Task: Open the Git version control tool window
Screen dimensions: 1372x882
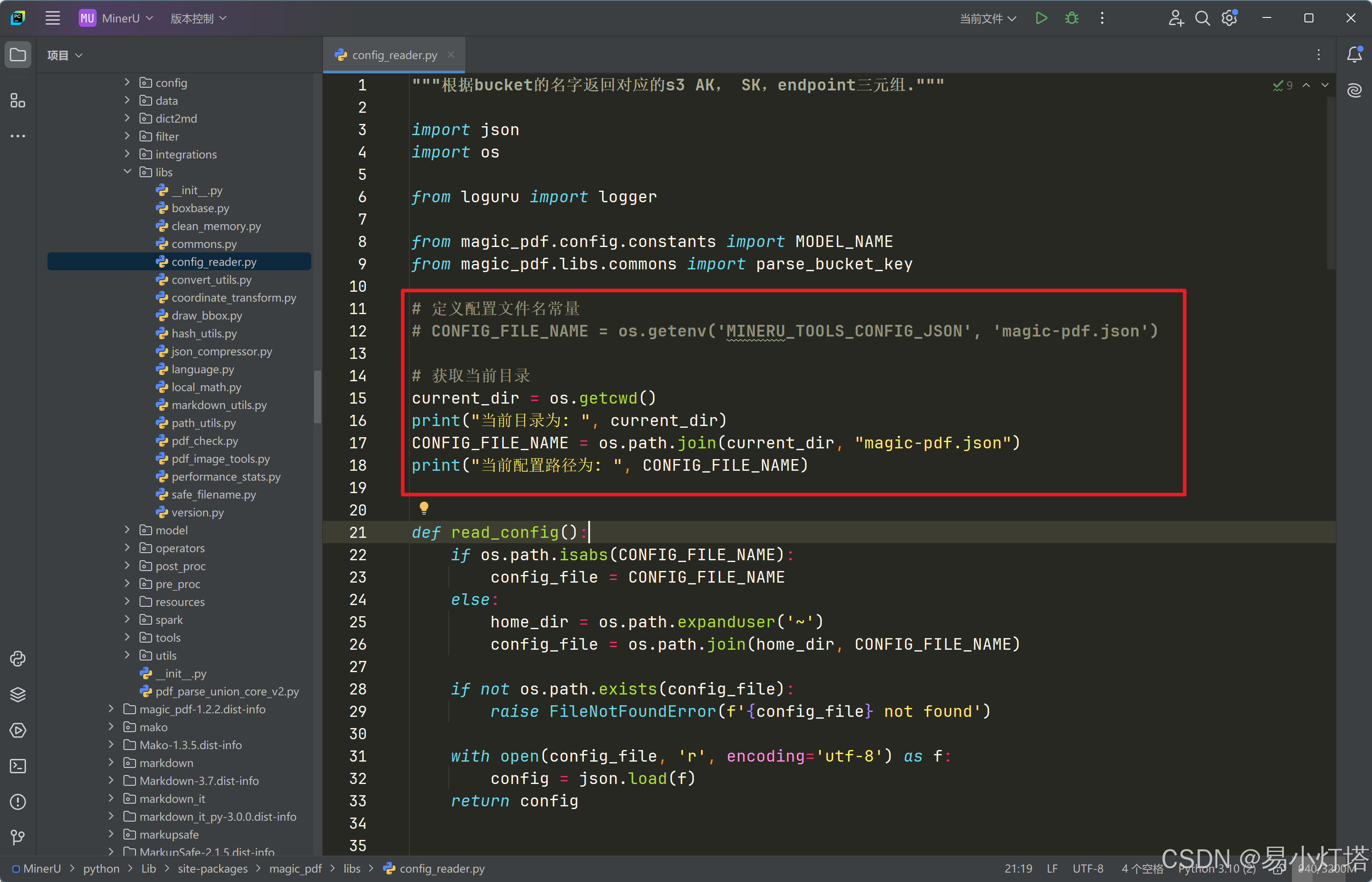Action: point(18,837)
